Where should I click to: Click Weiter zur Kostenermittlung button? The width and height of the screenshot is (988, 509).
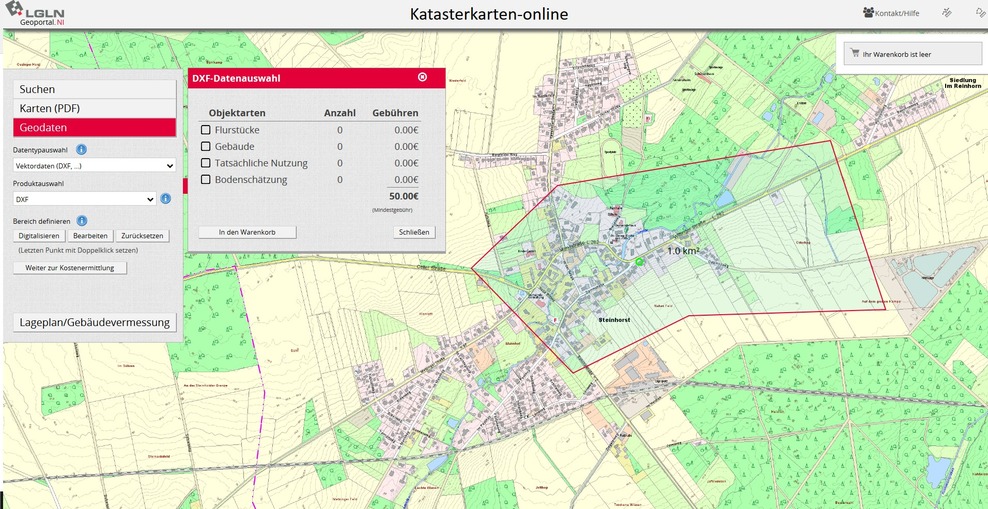(70, 268)
